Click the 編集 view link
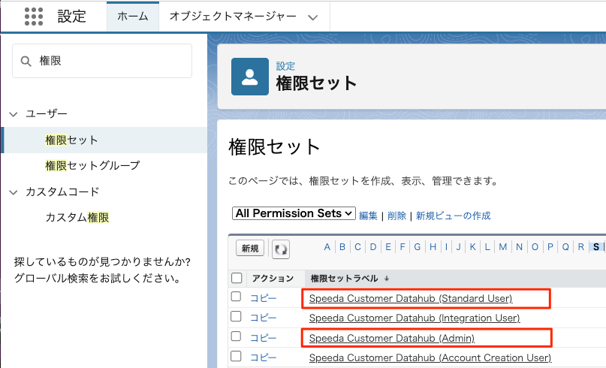 pyautogui.click(x=368, y=216)
